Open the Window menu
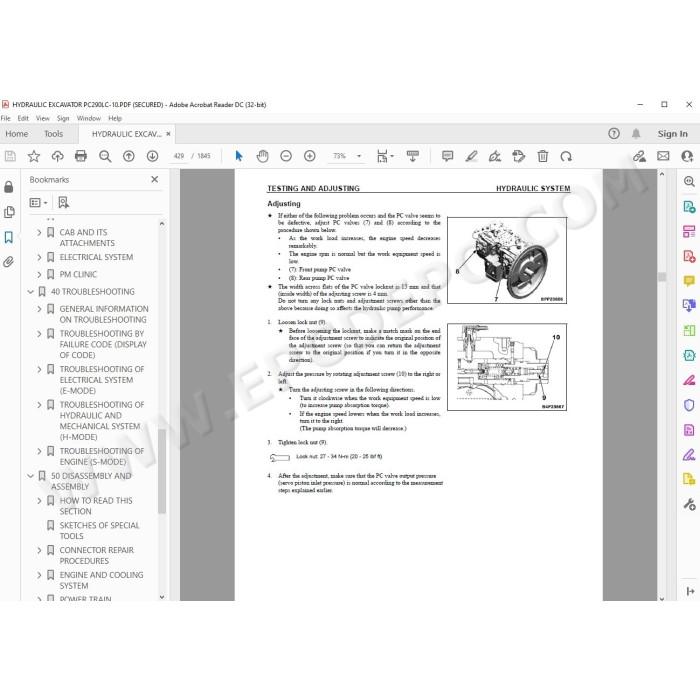700x700 pixels. point(89,118)
